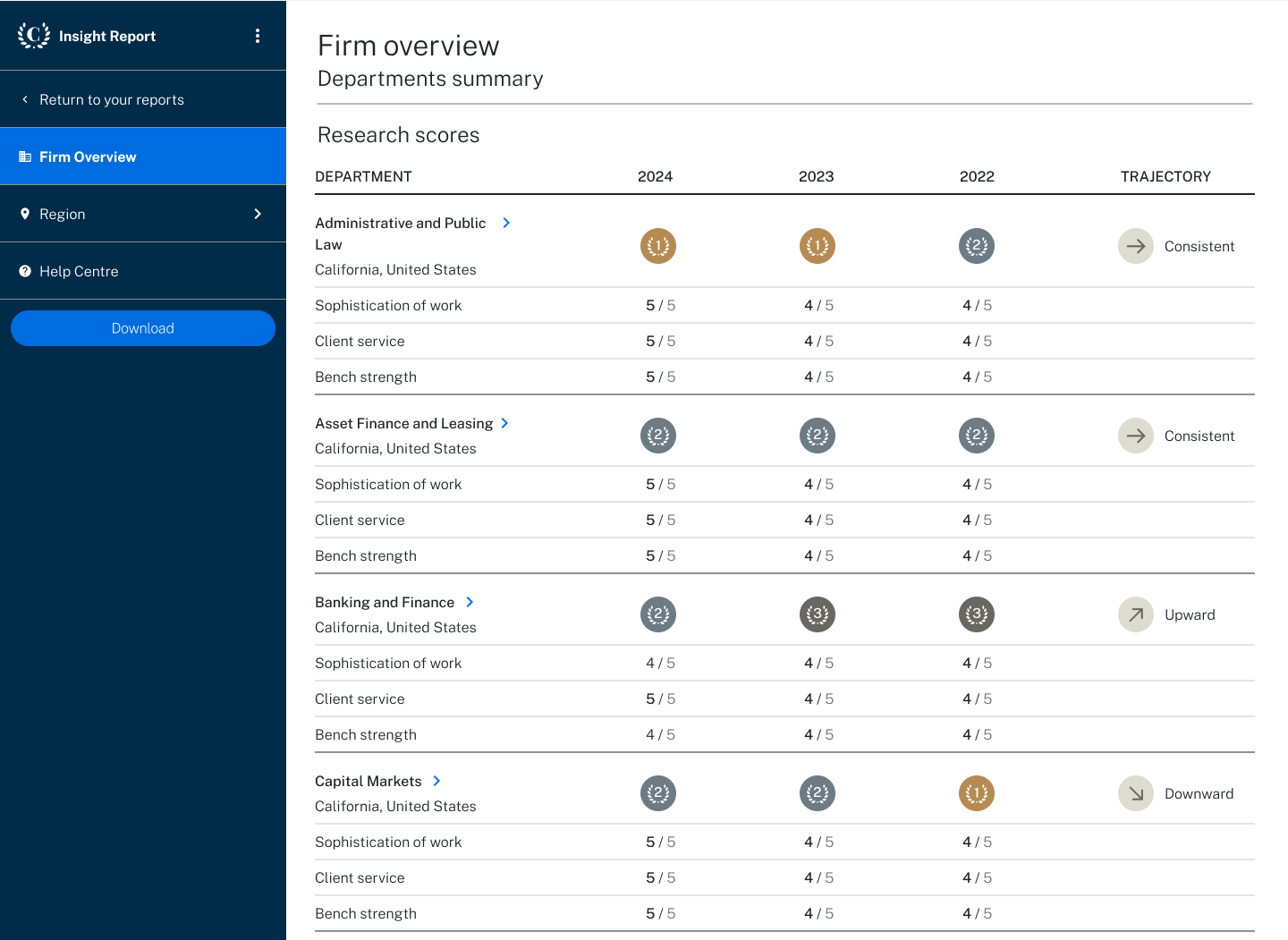Click the Trajectory column header
This screenshot has width=1288, height=940.
[x=1165, y=176]
